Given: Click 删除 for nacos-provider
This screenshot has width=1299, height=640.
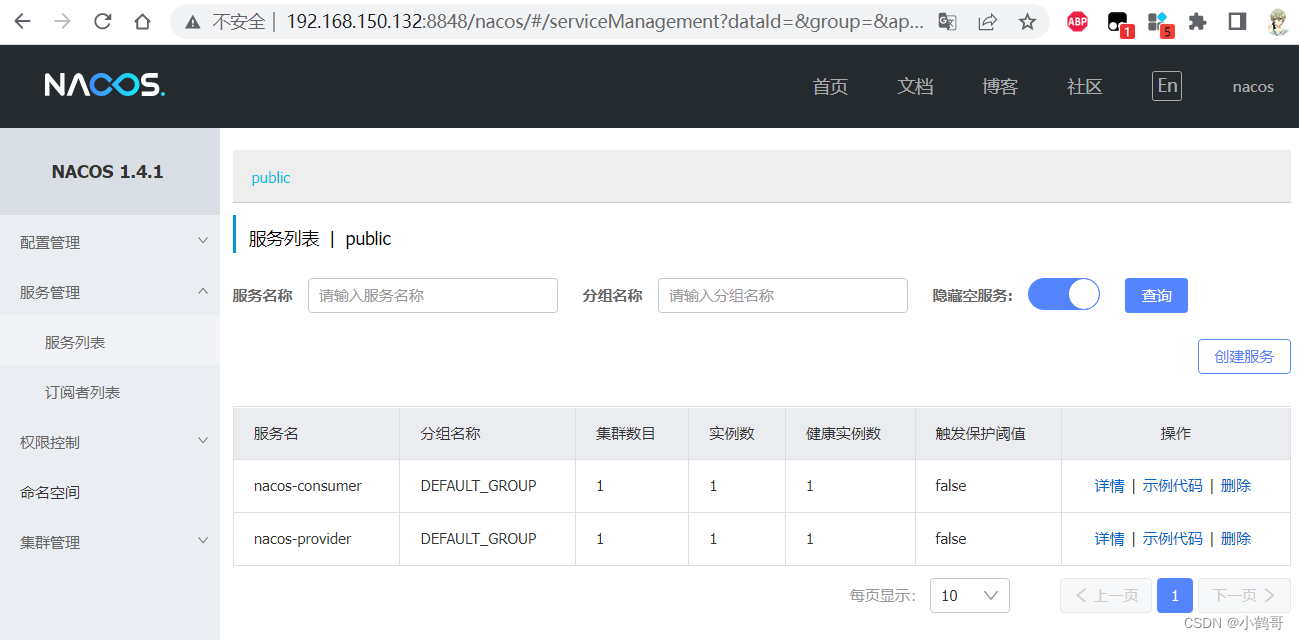Looking at the screenshot, I should 1236,539.
